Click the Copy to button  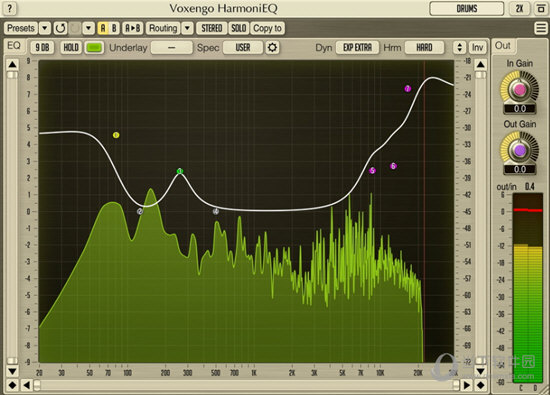[x=268, y=28]
